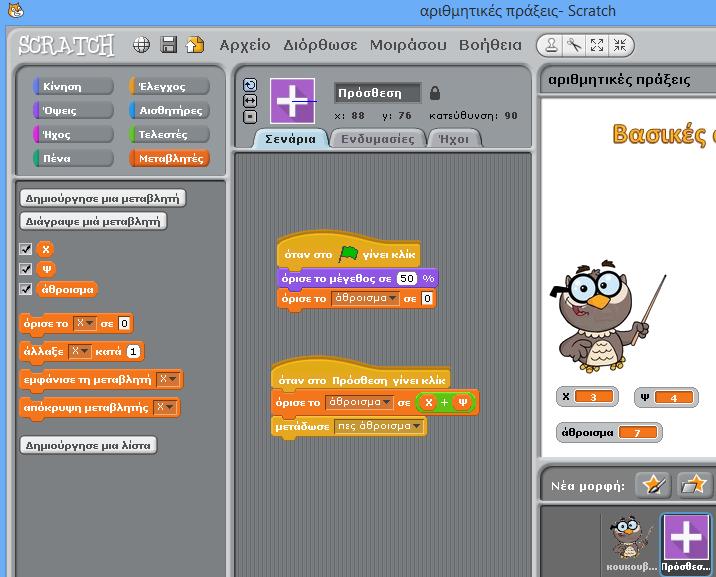Open άθροισμα dropdown in green flag script

point(365,298)
